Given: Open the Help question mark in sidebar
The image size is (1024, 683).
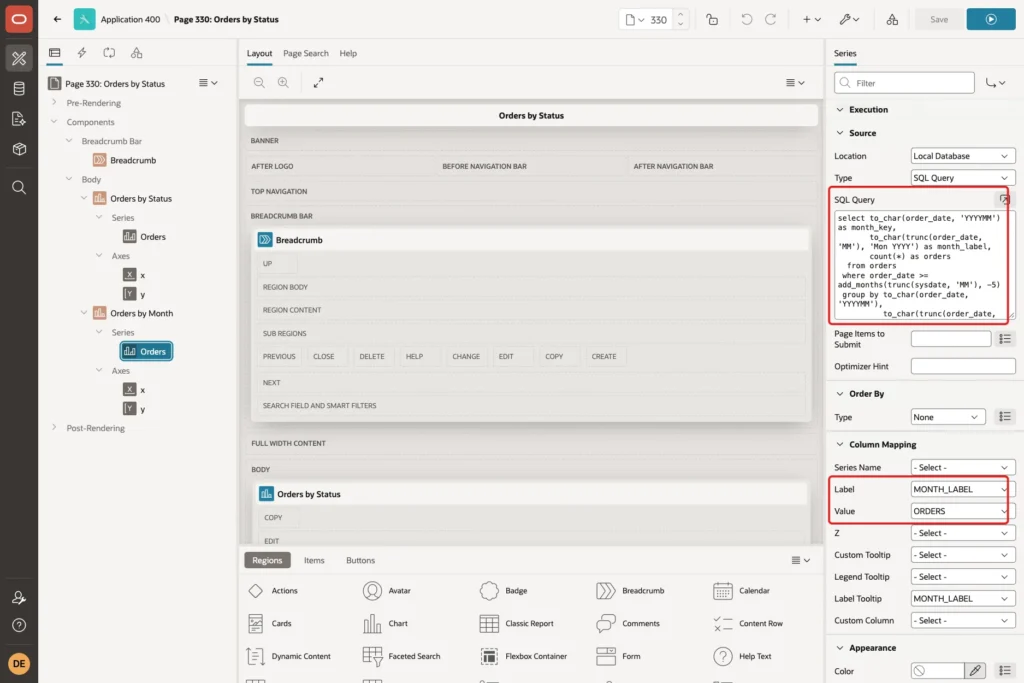Looking at the screenshot, I should pyautogui.click(x=19, y=625).
